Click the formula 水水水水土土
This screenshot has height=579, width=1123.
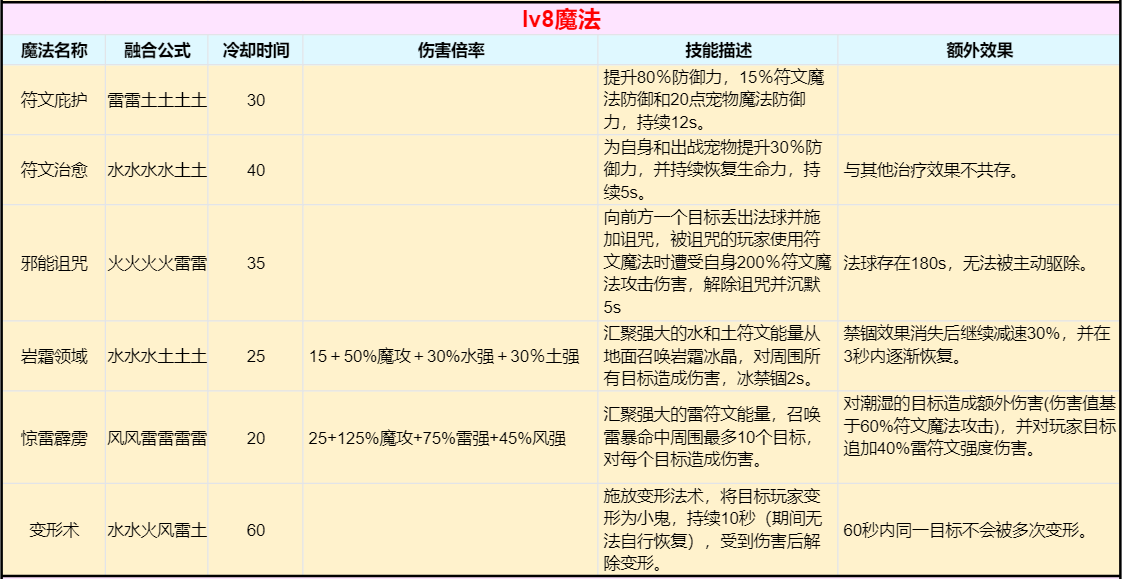tap(157, 171)
